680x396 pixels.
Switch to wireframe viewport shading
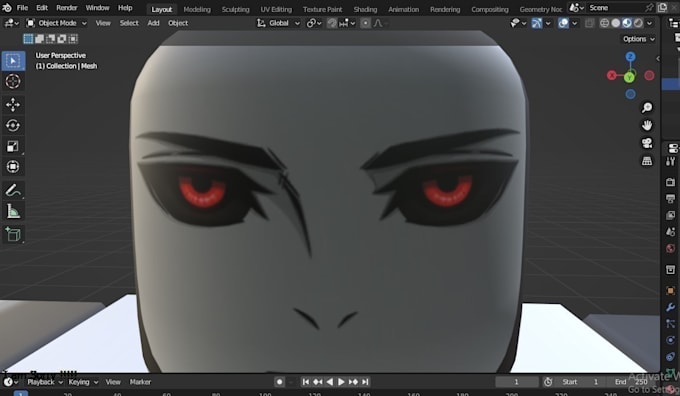click(604, 23)
